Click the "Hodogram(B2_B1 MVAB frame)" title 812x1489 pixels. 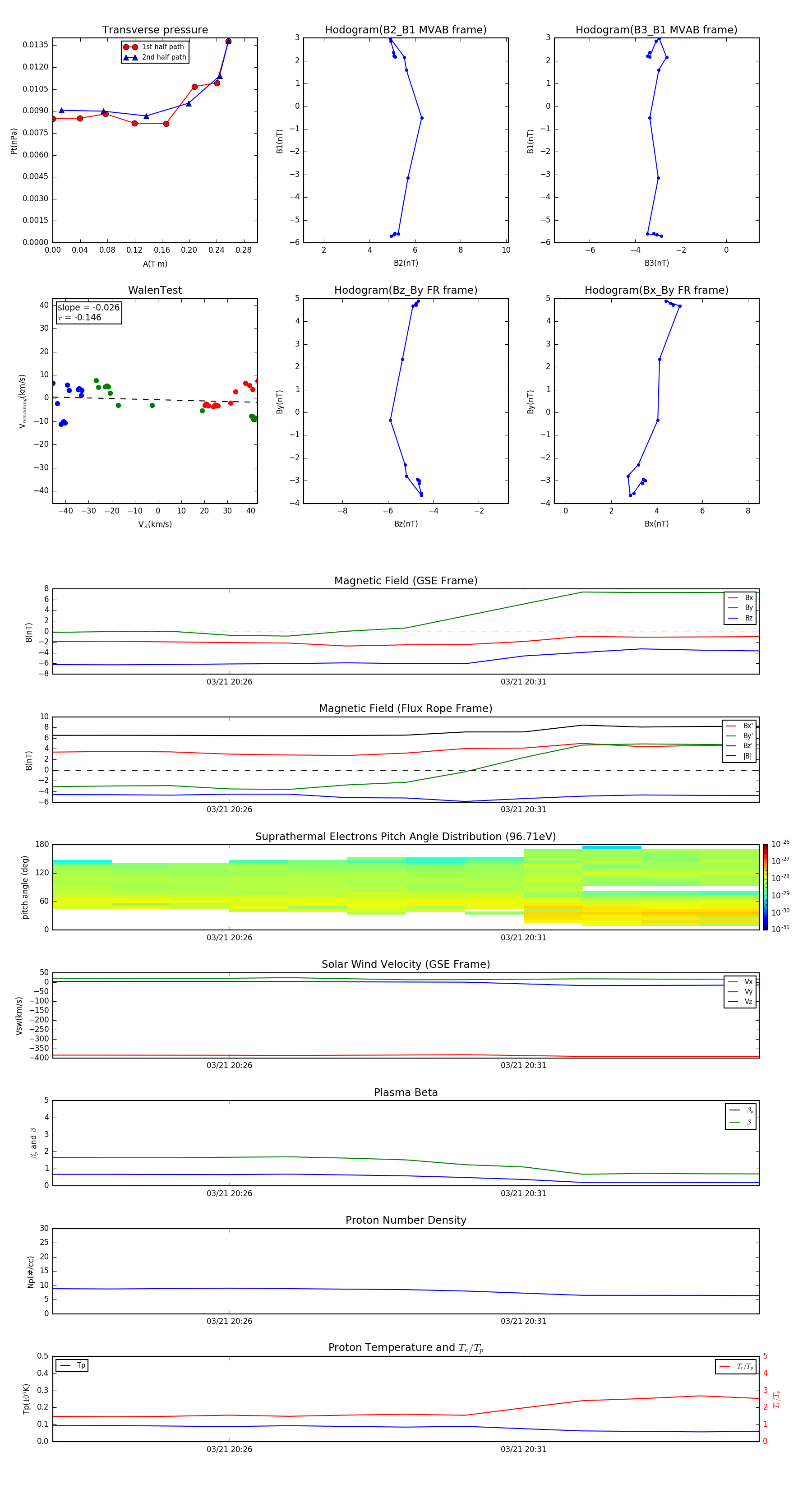(406, 29)
